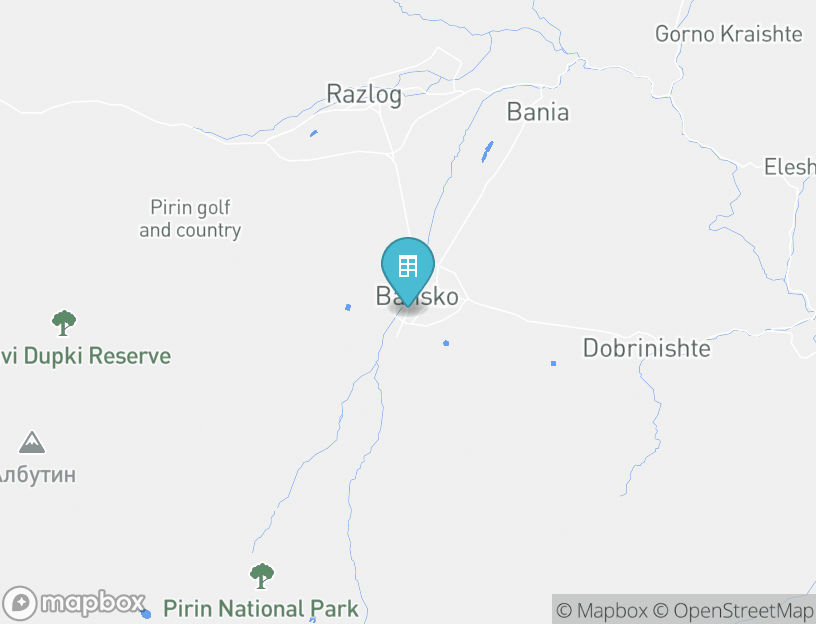Click the Bansko town label
This screenshot has width=816, height=624.
click(x=417, y=296)
